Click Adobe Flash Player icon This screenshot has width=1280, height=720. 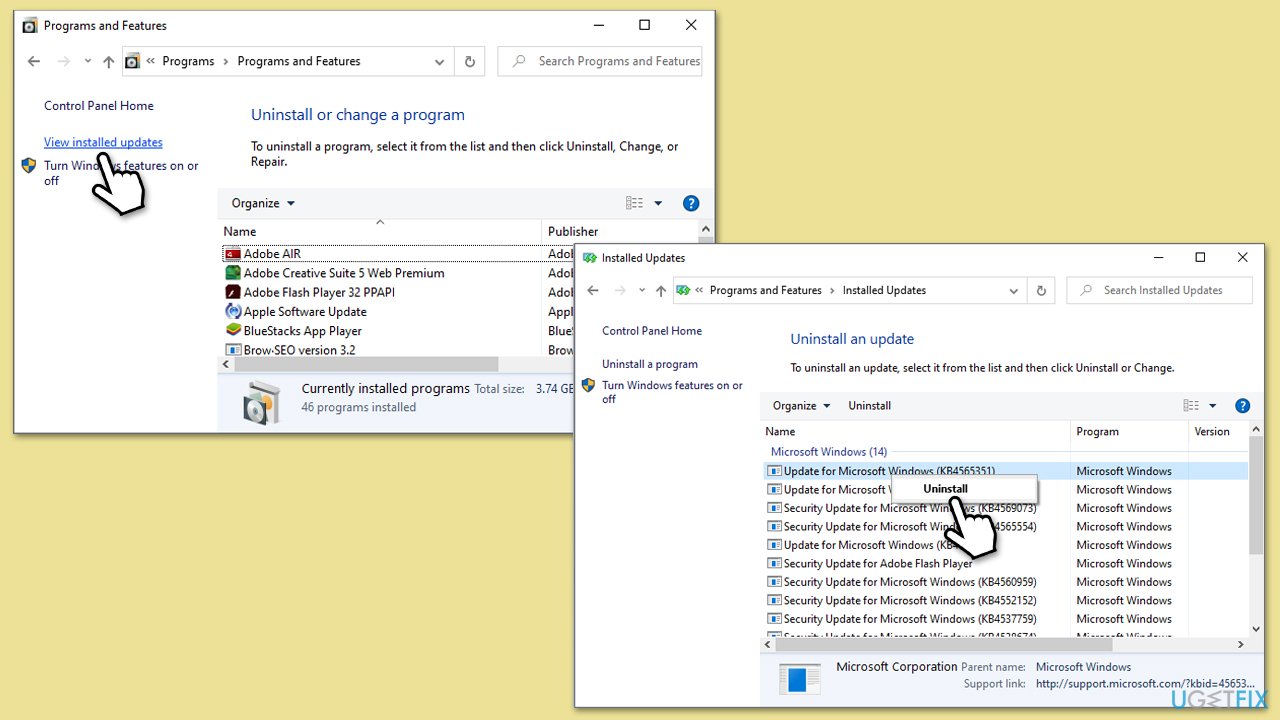[x=232, y=292]
